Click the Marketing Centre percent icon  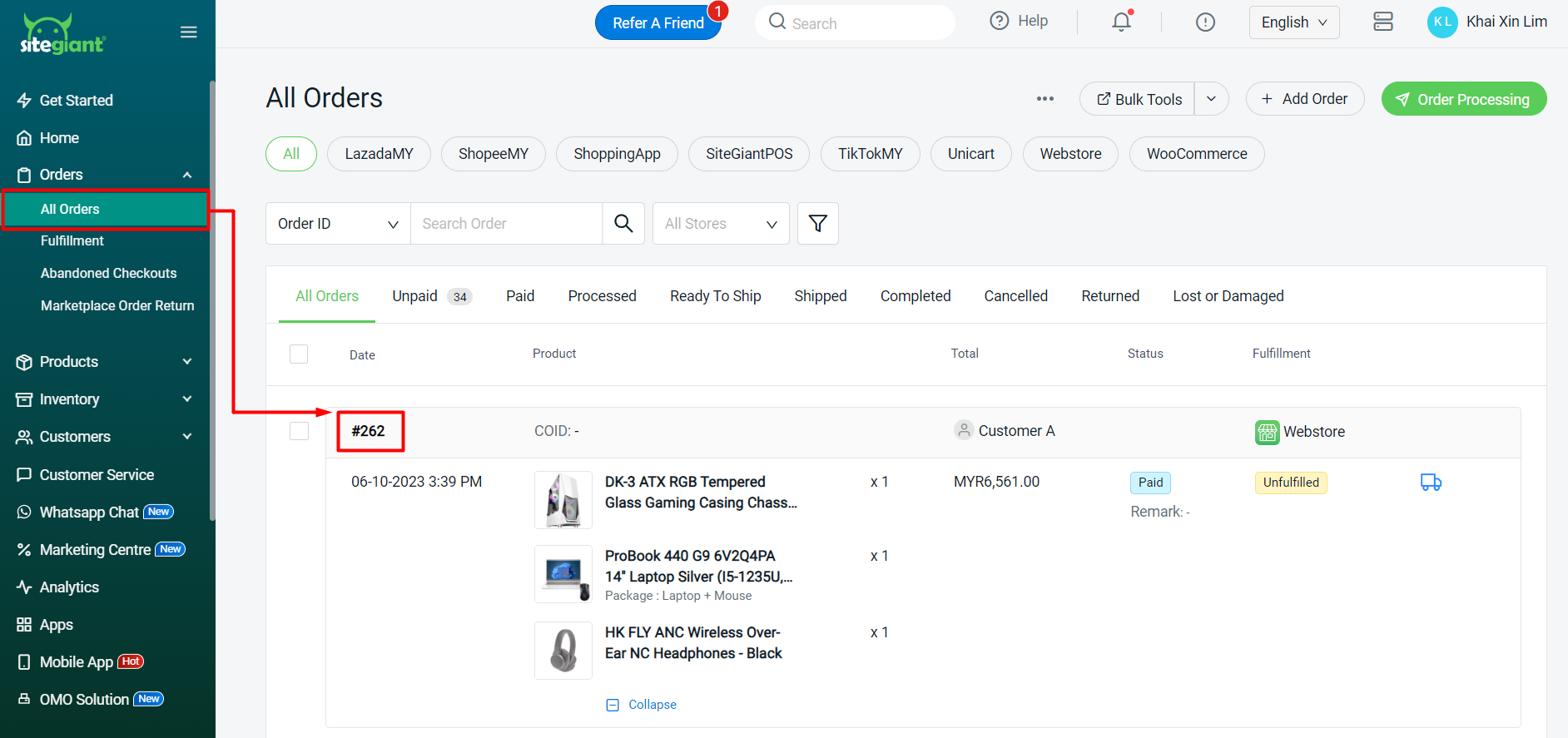[24, 550]
